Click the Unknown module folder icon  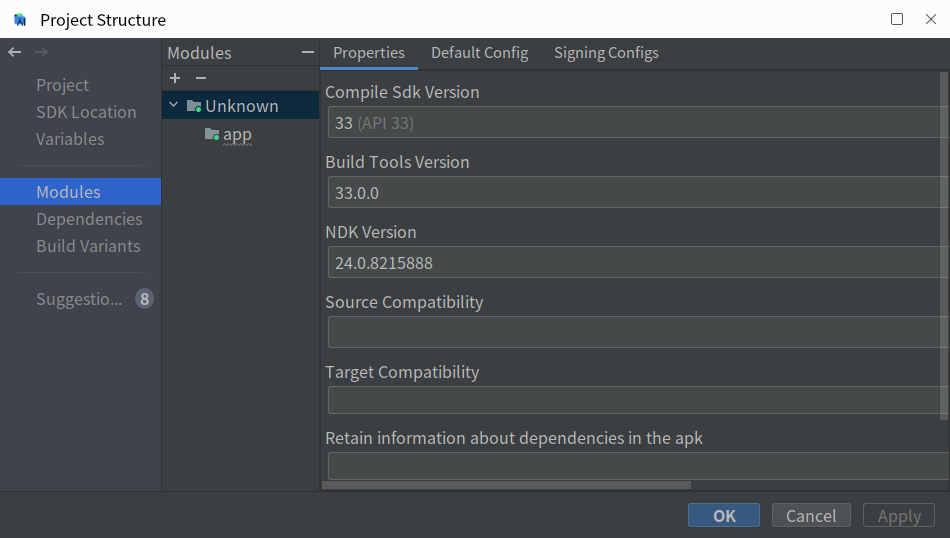(194, 106)
